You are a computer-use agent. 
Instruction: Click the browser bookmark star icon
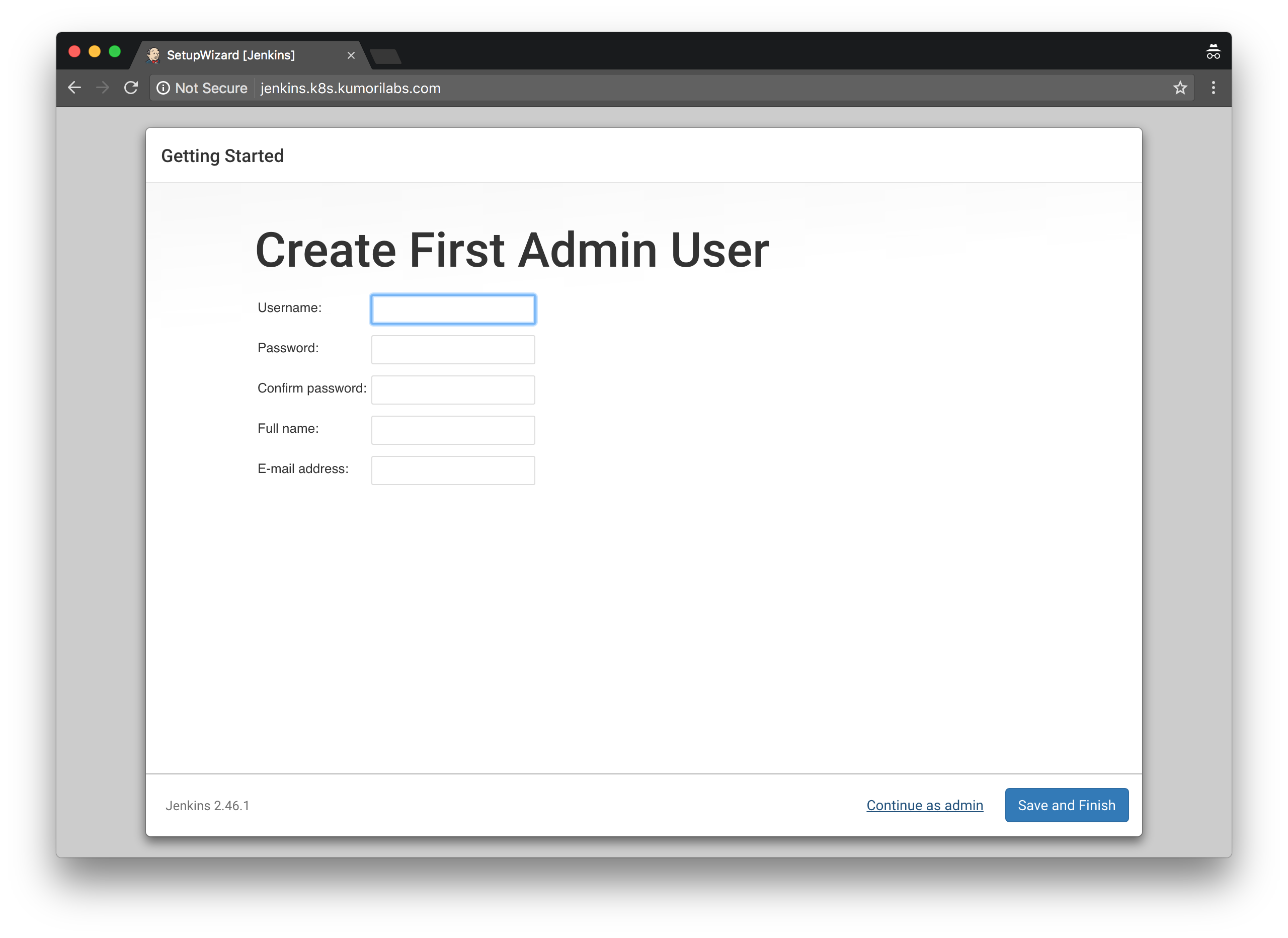[1179, 88]
